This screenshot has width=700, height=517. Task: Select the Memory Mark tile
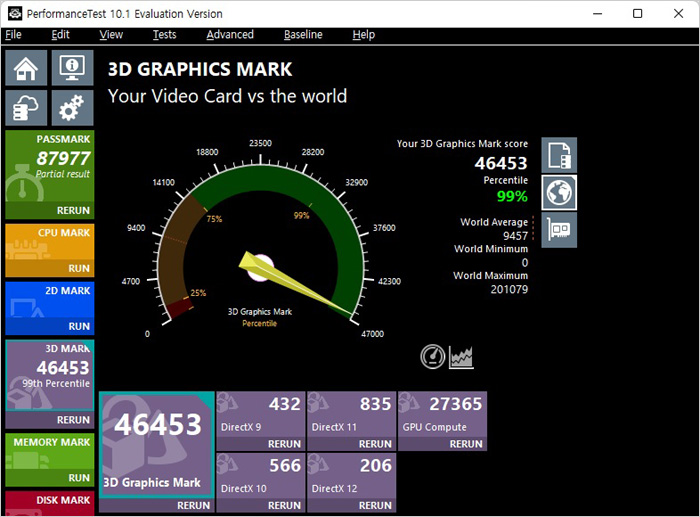(x=50, y=452)
